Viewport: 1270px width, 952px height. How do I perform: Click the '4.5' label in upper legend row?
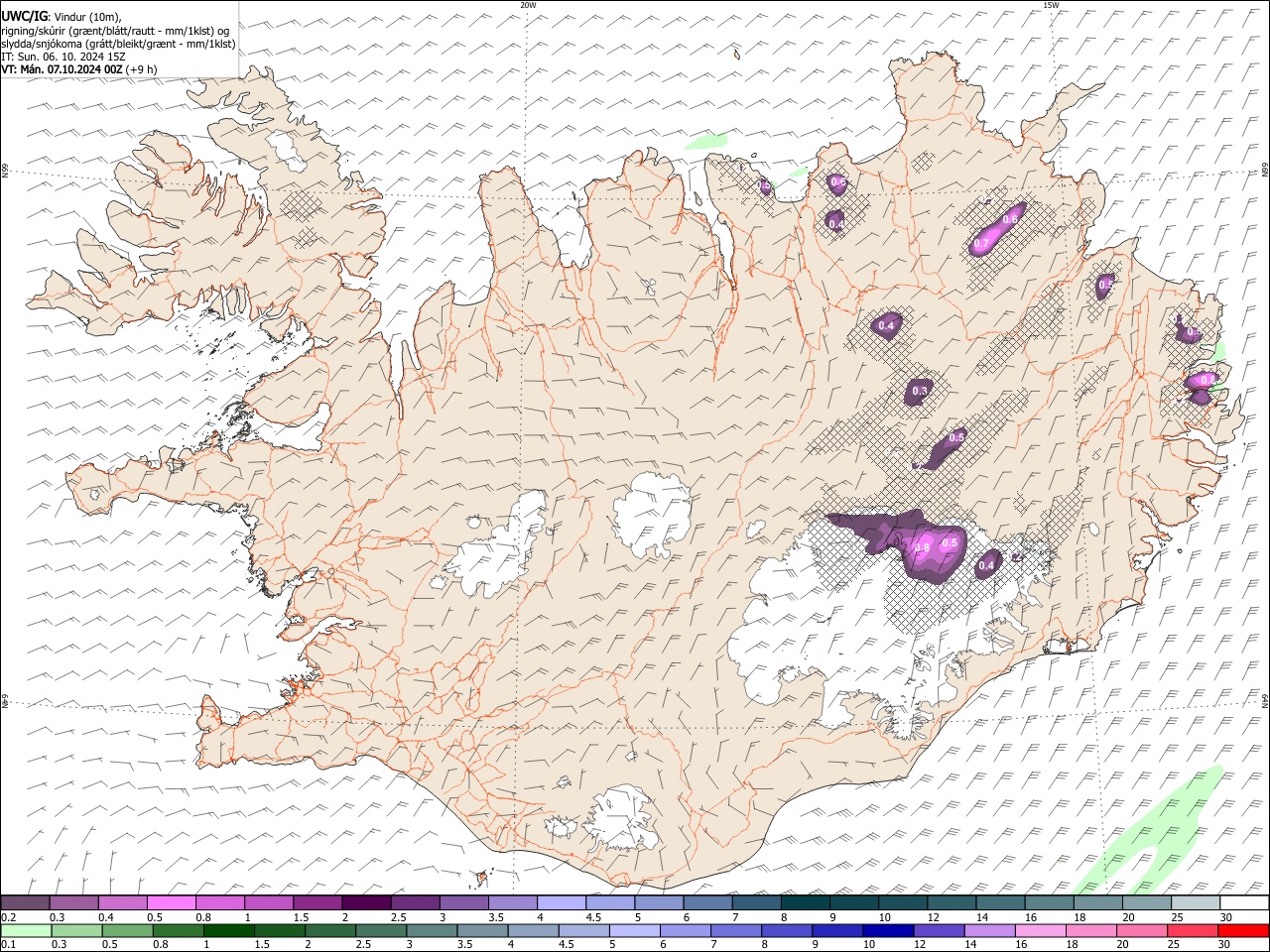pyautogui.click(x=593, y=918)
